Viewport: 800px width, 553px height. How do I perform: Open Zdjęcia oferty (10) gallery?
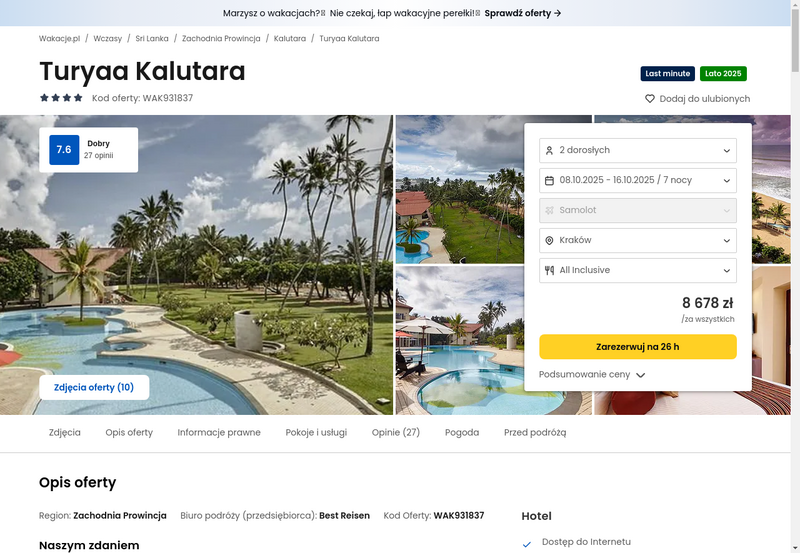coord(94,387)
